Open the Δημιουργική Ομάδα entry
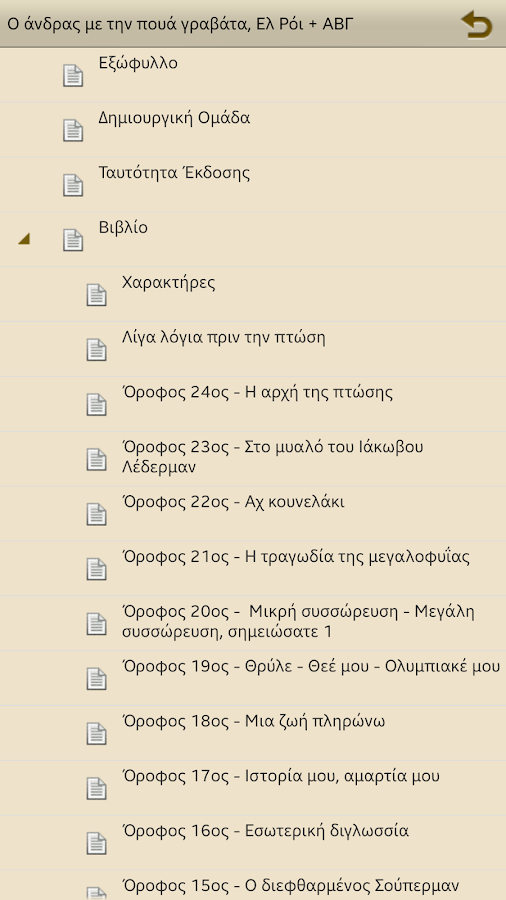This screenshot has width=506, height=900. (x=253, y=130)
